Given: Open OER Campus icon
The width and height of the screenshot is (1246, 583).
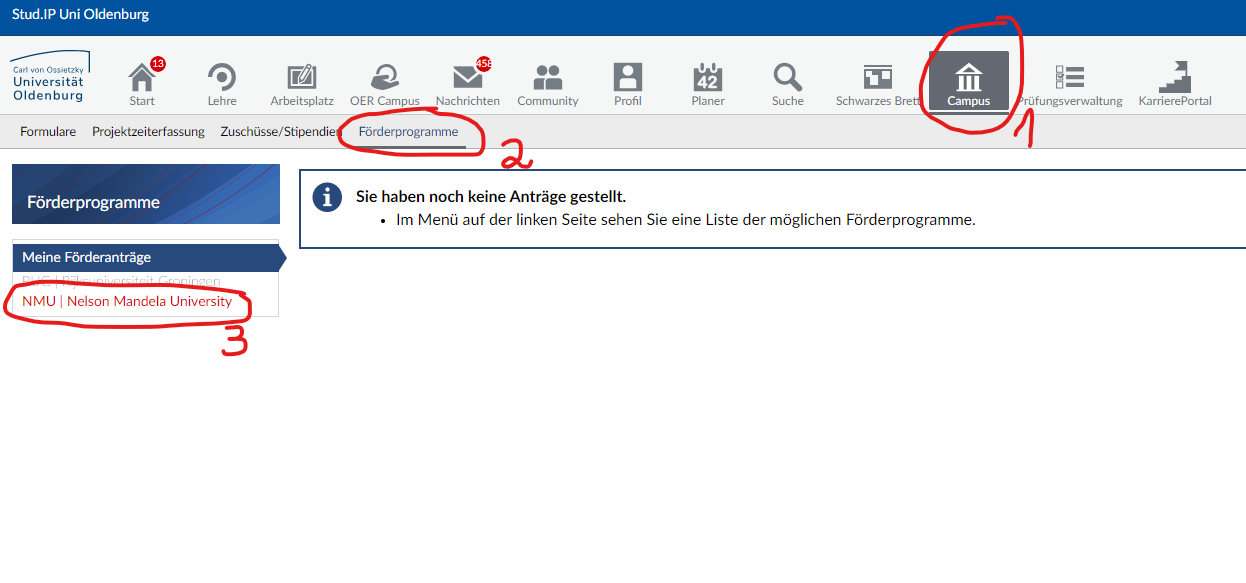Looking at the screenshot, I should click(384, 79).
